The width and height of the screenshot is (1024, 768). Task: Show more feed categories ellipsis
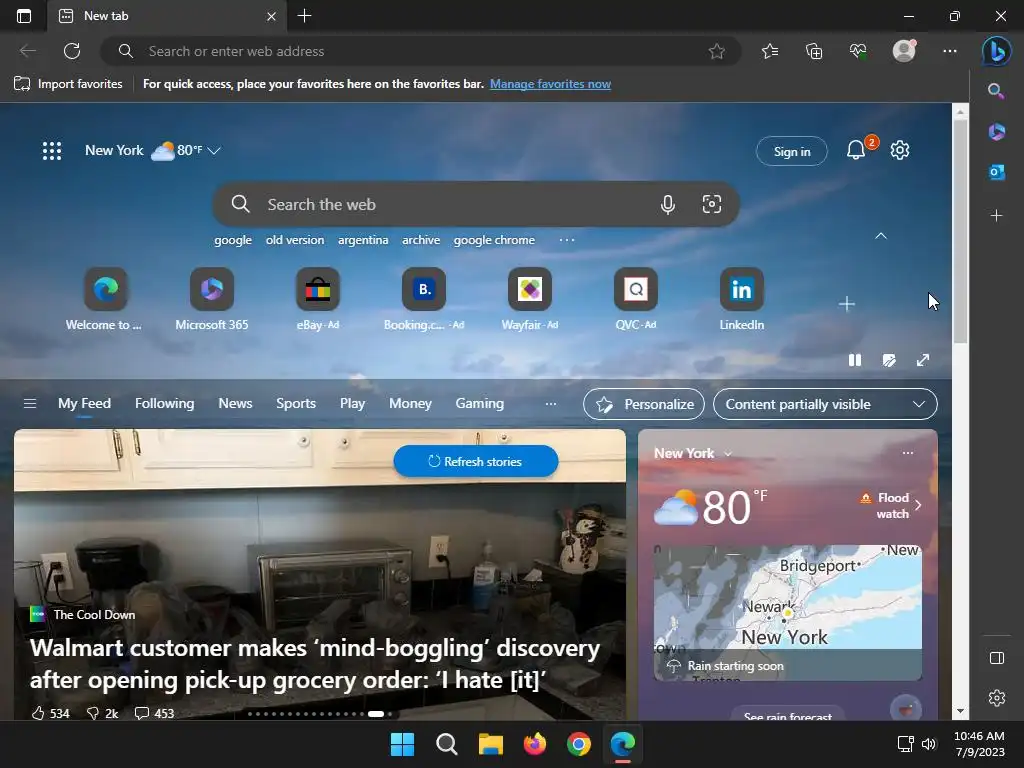click(x=551, y=404)
